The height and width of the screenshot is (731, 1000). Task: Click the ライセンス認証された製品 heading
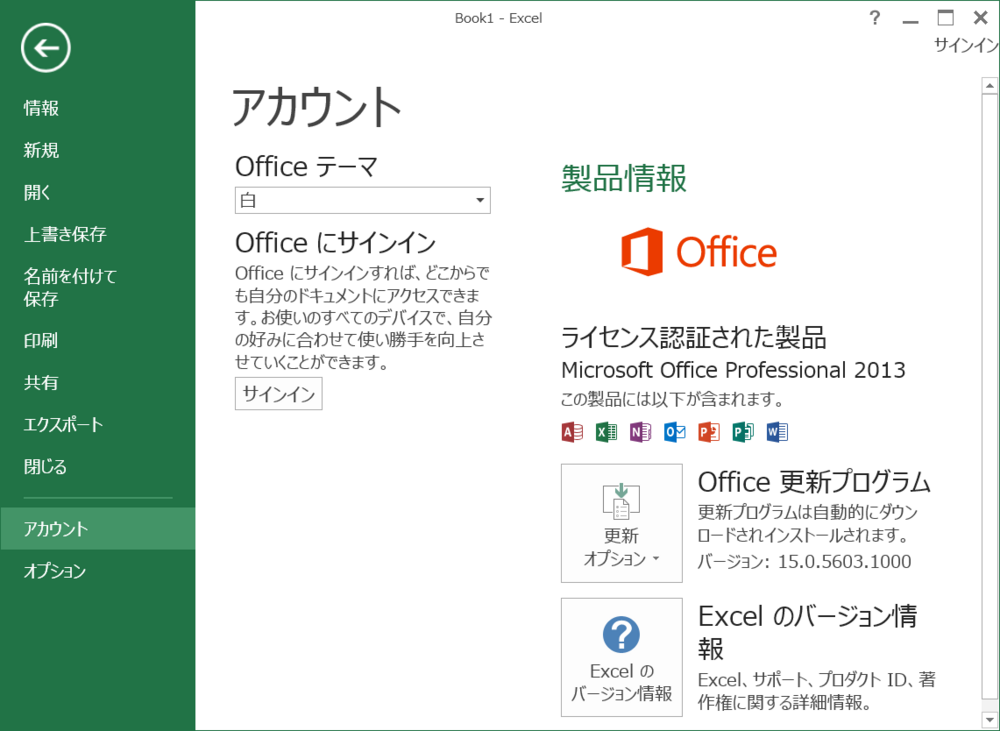[x=694, y=337]
